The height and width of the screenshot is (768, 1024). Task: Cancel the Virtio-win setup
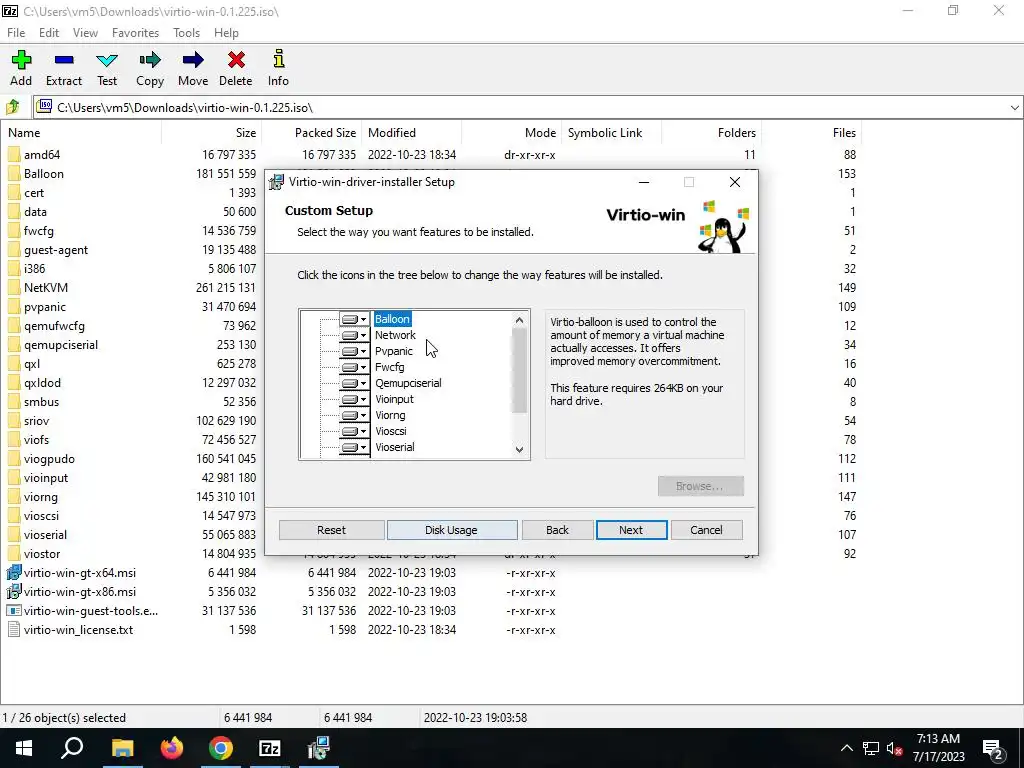pos(706,530)
